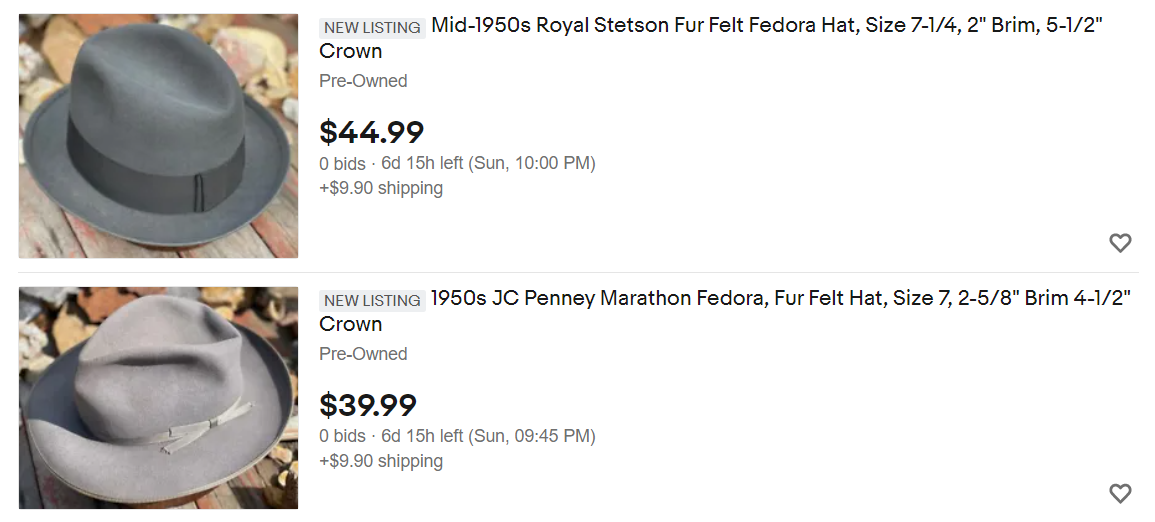Open the light gray Marathon fedora thumbnail
Image resolution: width=1155 pixels, height=522 pixels.
tap(158, 398)
